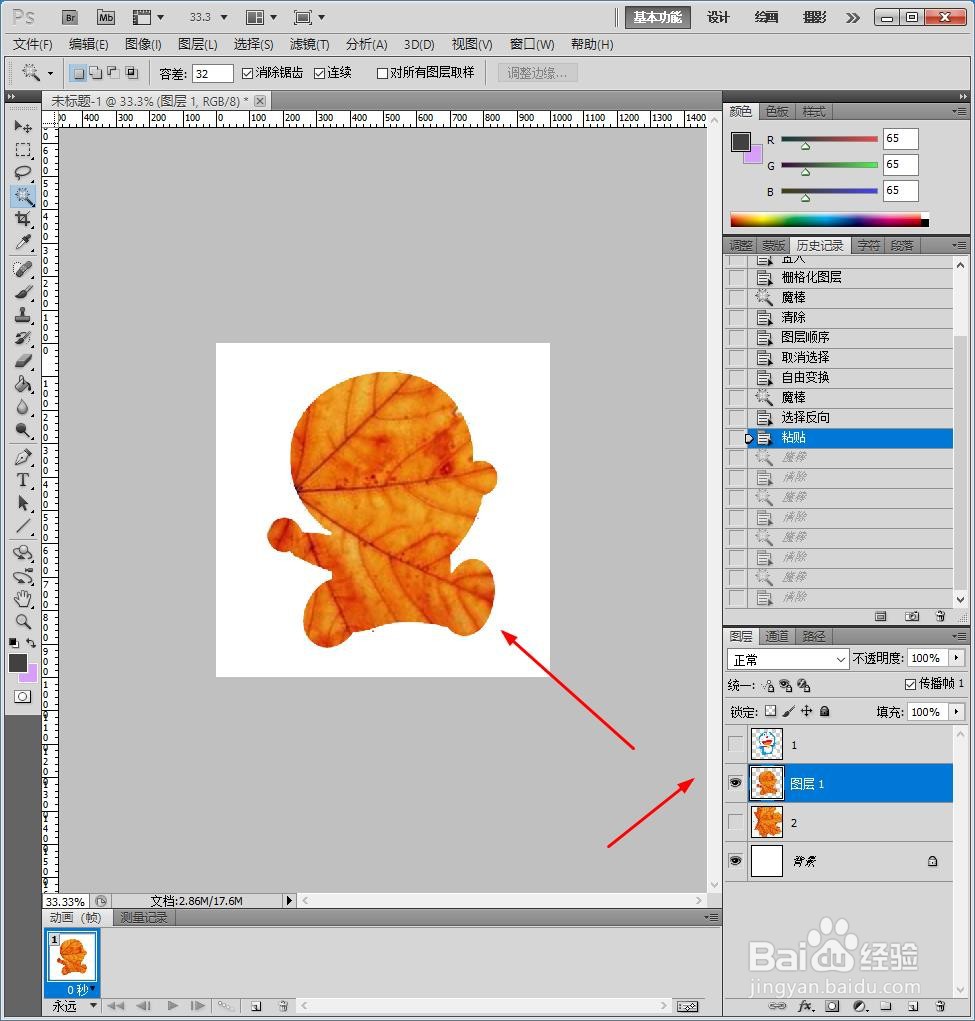The width and height of the screenshot is (975, 1021).
Task: Click the 调整边缘... button
Action: click(537, 73)
